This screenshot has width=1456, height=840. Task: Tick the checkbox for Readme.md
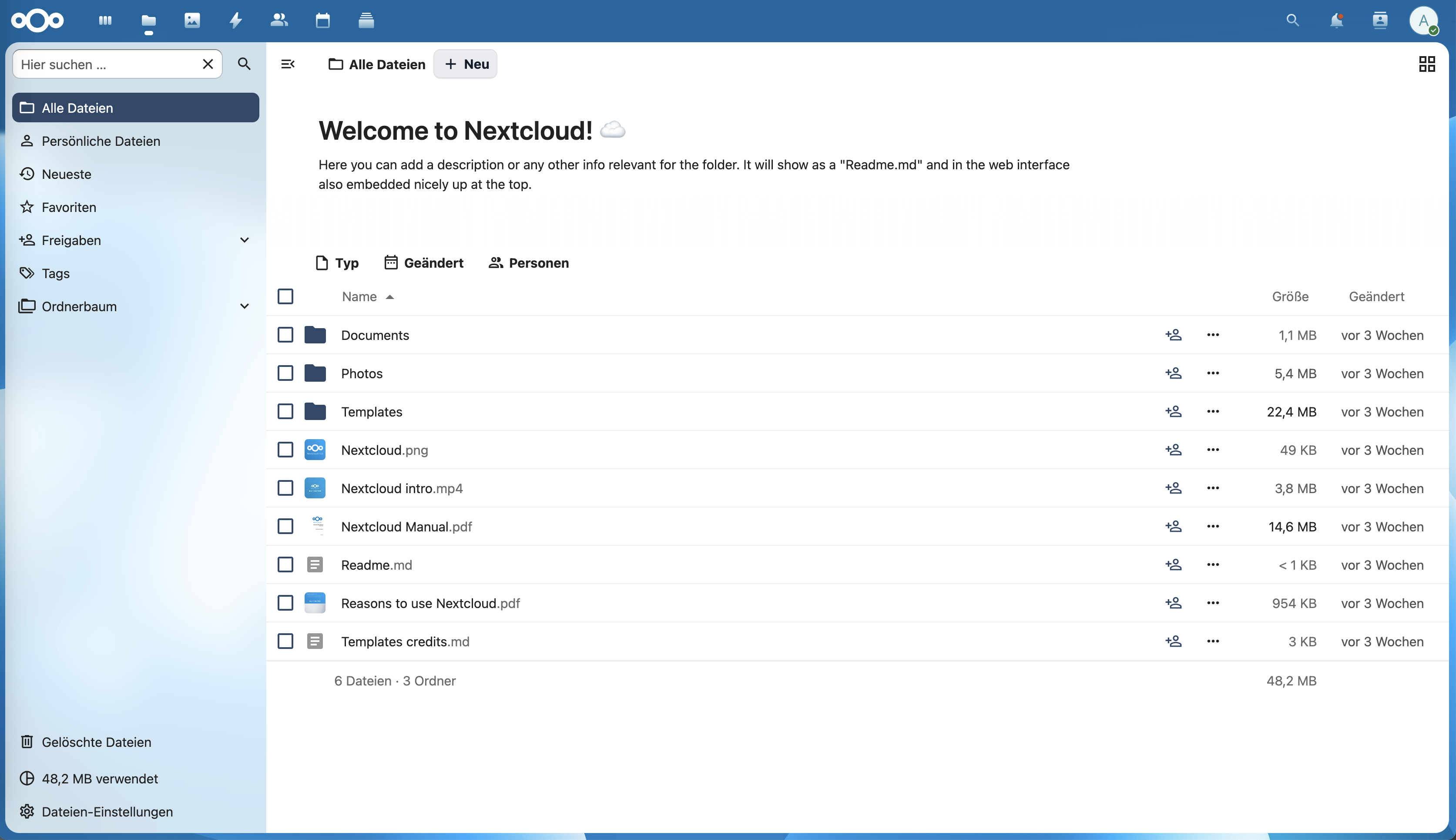click(285, 565)
